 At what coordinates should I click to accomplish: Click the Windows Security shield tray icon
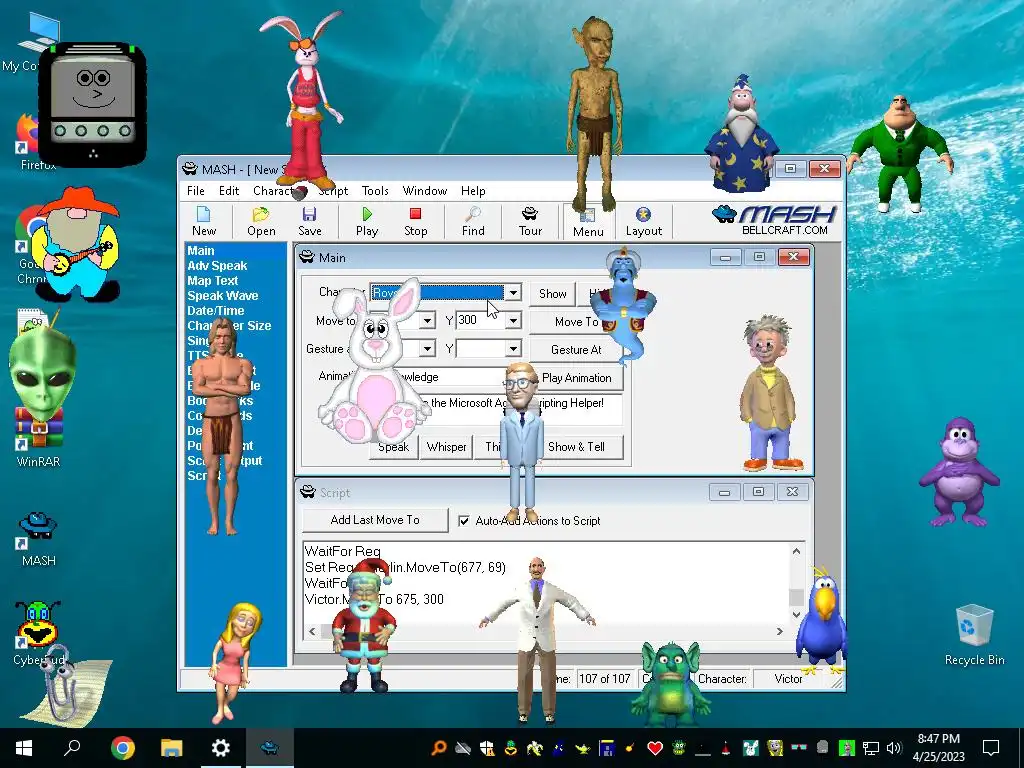pyautogui.click(x=487, y=748)
